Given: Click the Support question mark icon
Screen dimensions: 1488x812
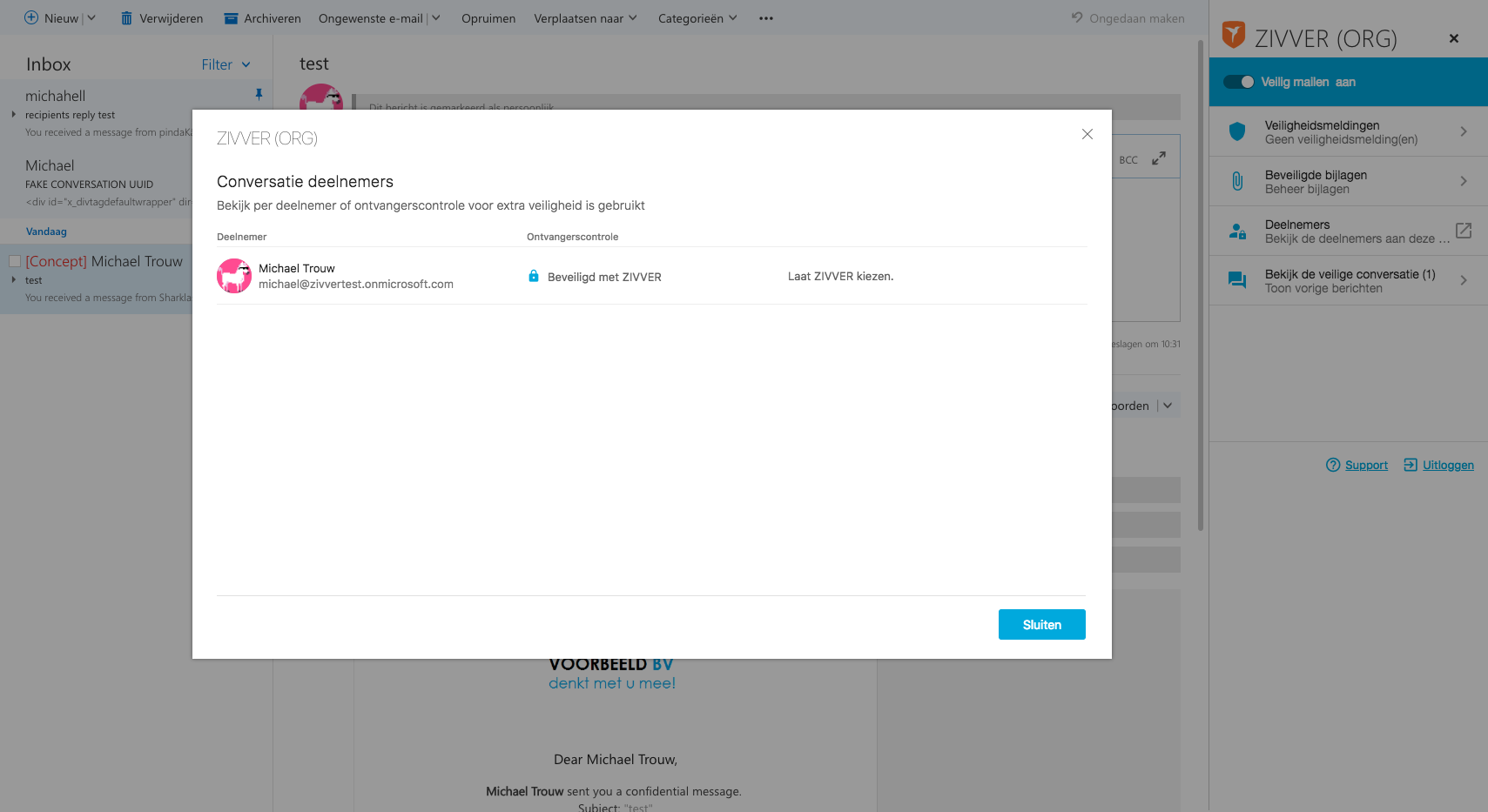Looking at the screenshot, I should tap(1333, 465).
